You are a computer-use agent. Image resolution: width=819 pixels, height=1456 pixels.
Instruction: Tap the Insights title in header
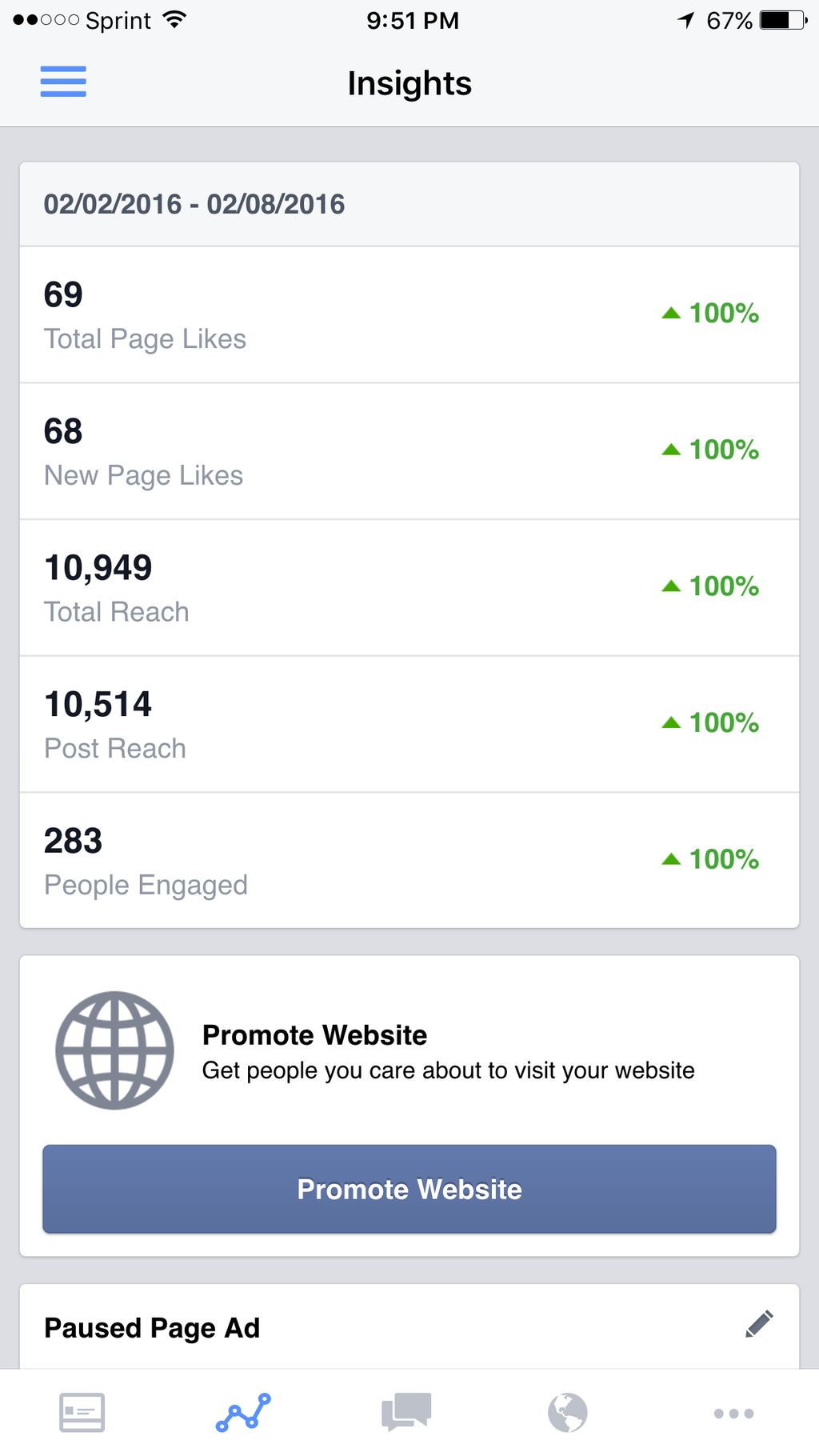pyautogui.click(x=409, y=83)
